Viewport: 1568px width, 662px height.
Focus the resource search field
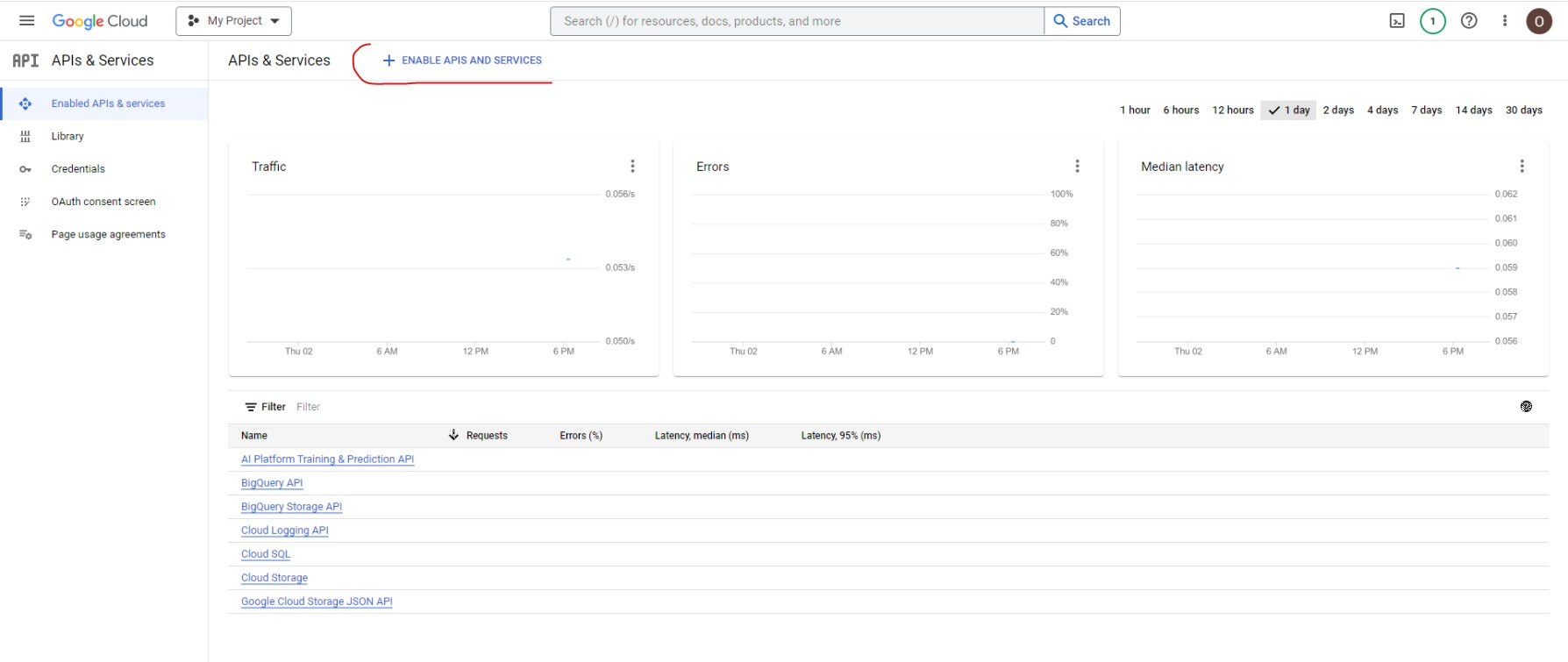point(797,21)
